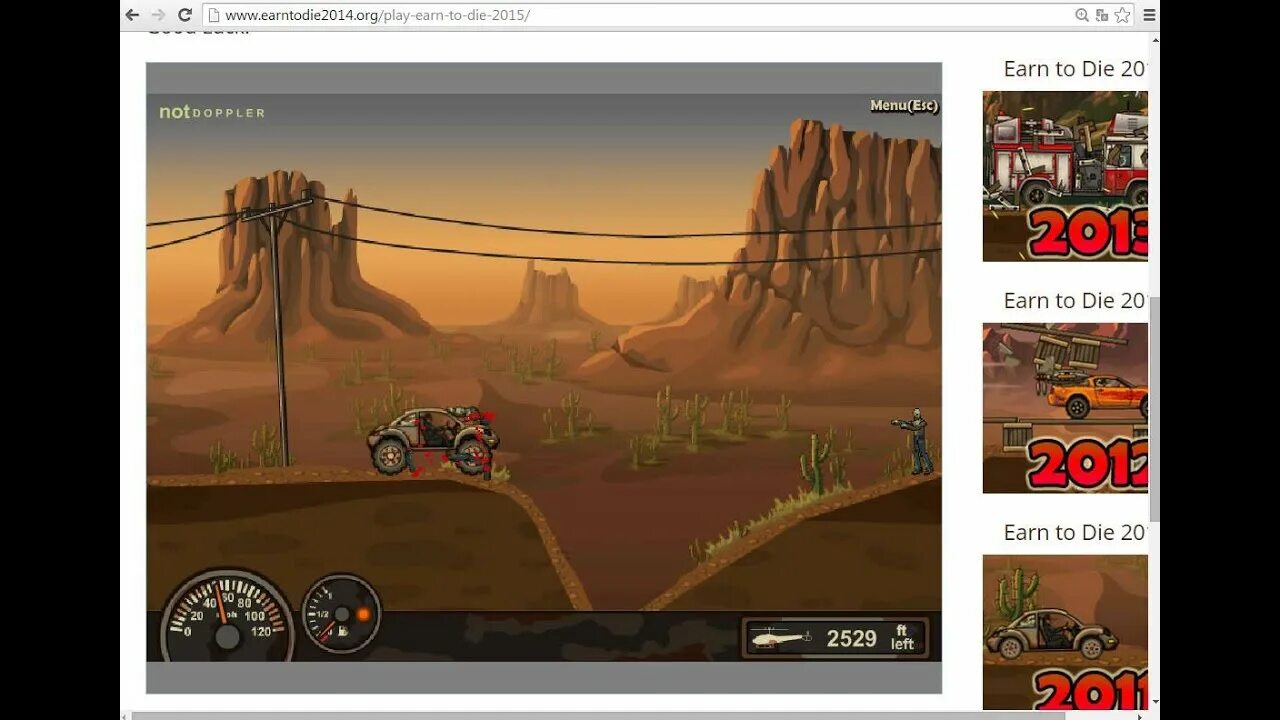This screenshot has height=720, width=1280.
Task: Open the Earn to Die 2013 thumbnail
Action: point(1065,176)
